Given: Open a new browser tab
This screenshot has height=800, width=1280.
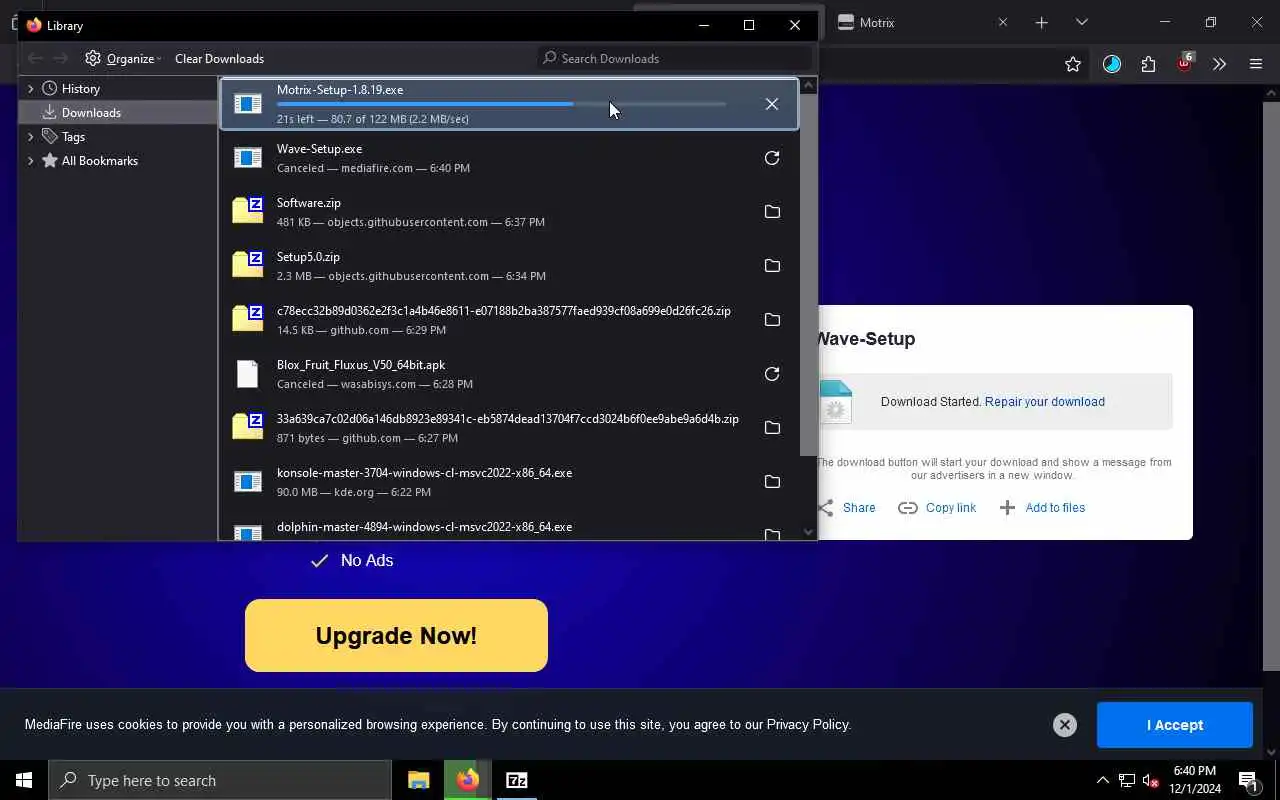Looking at the screenshot, I should (1041, 22).
